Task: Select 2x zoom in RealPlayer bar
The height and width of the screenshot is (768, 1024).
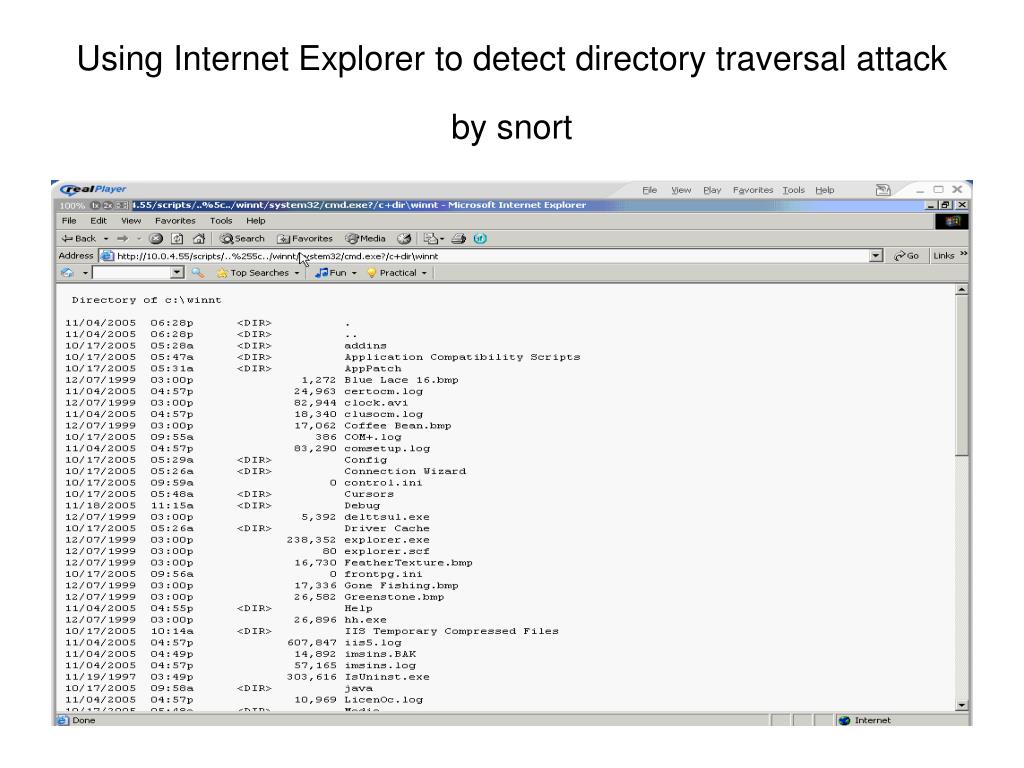Action: coord(107,205)
